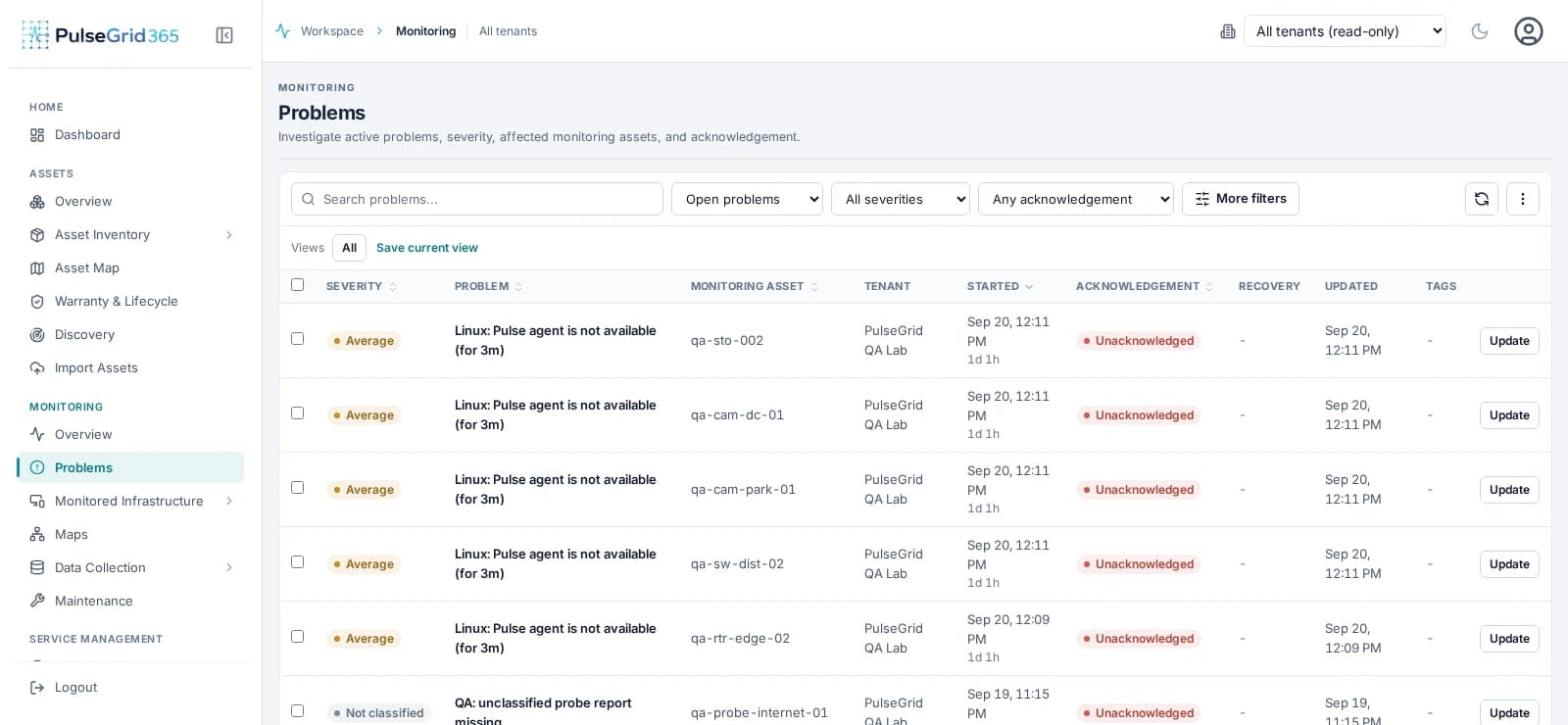
Task: Open the three-dot options menu
Action: [1523, 199]
